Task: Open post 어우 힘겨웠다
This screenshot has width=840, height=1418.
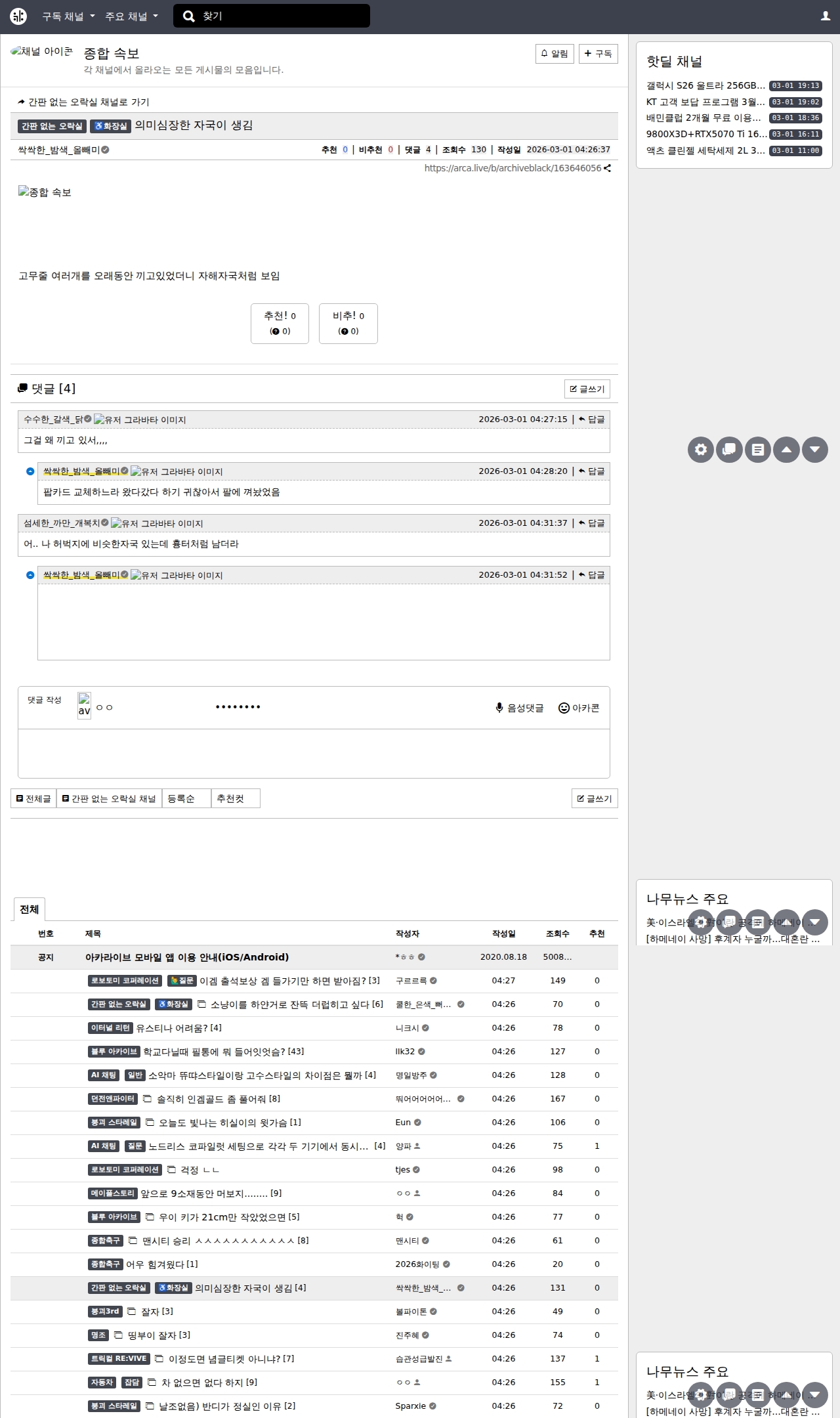Action: 155,1264
